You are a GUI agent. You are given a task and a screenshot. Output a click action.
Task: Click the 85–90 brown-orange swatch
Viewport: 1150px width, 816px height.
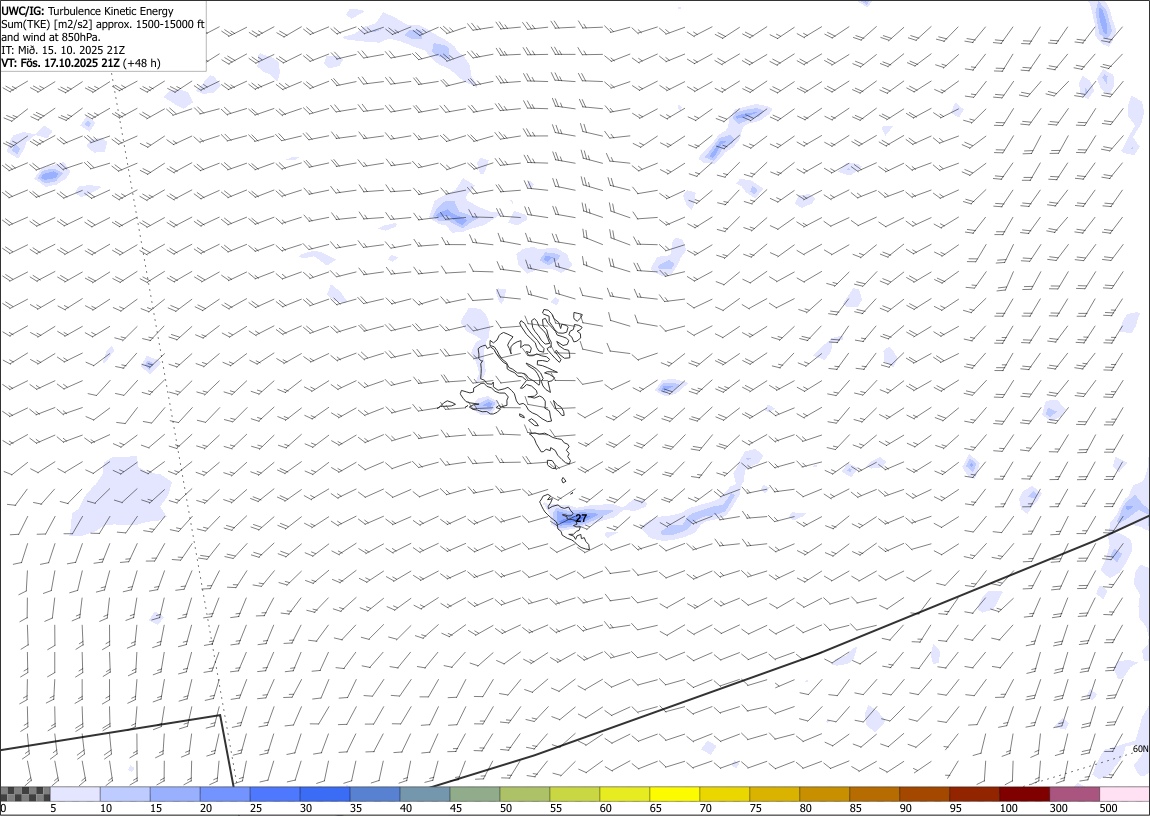pyautogui.click(x=874, y=794)
